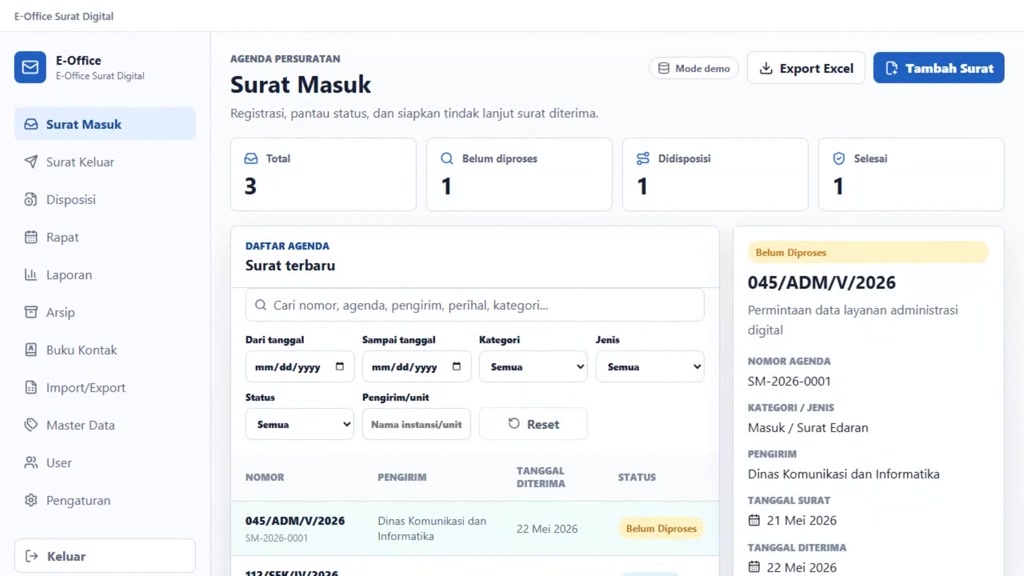Click the Export Excel button

click(806, 68)
